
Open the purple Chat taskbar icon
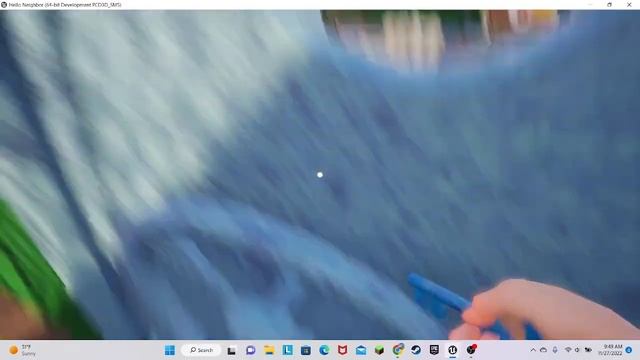pos(251,350)
